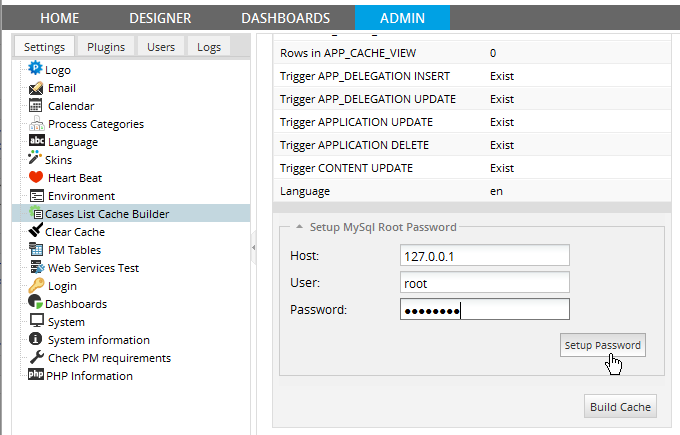
Task: Click the Login key icon
Action: click(37, 286)
